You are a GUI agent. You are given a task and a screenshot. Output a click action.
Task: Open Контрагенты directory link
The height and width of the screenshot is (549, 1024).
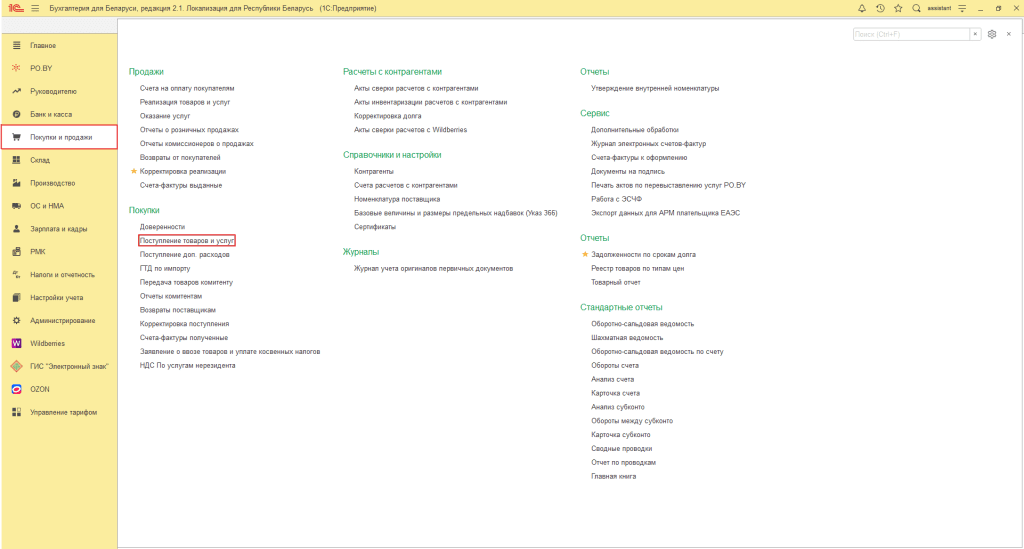(374, 171)
